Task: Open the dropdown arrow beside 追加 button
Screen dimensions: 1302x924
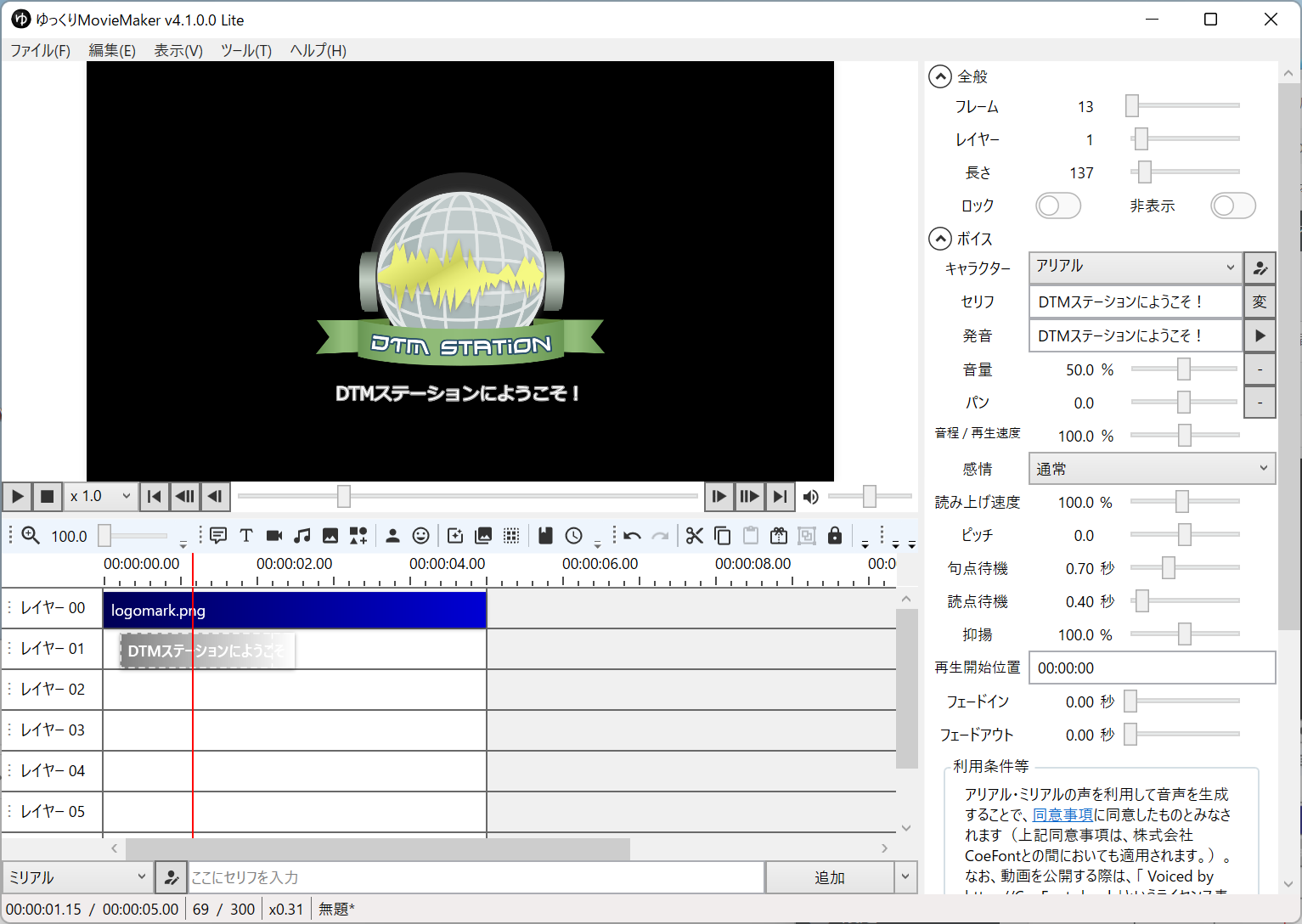Action: coord(906,877)
